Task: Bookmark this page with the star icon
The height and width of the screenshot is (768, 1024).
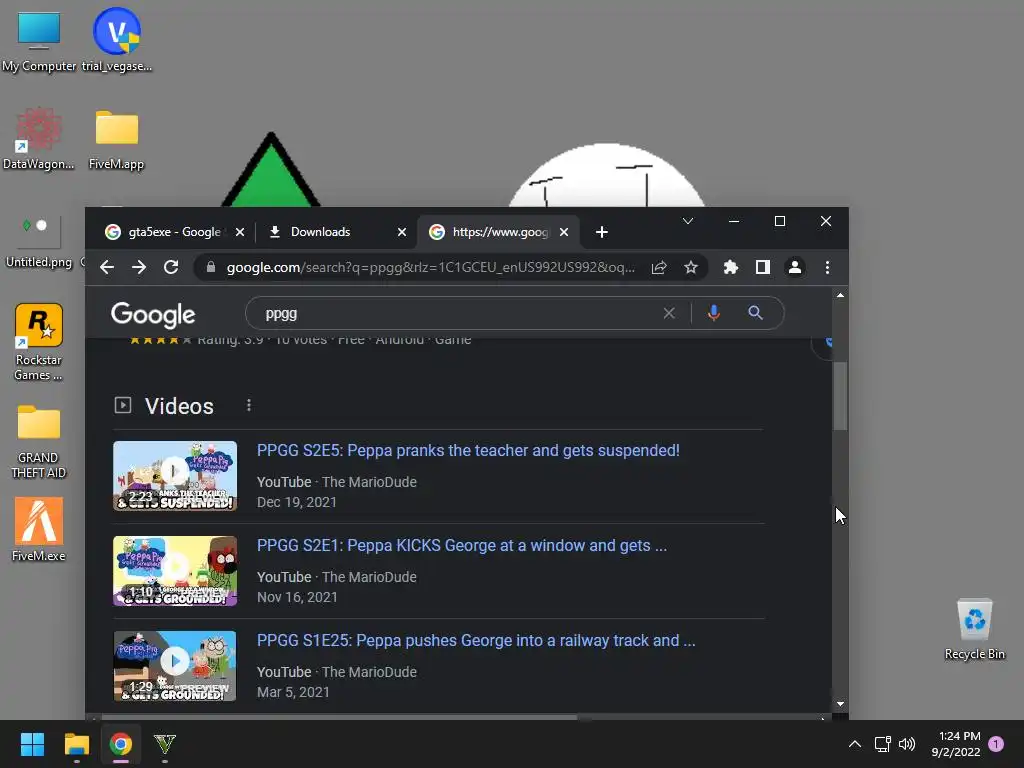Action: (691, 267)
